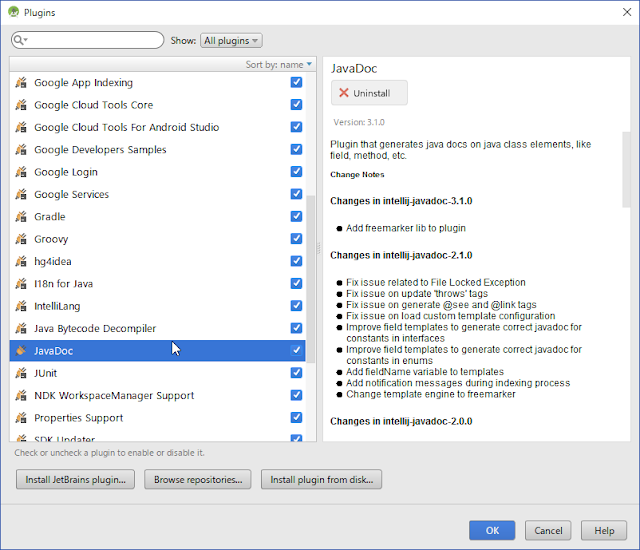The height and width of the screenshot is (550, 640).
Task: Click the JUnit plugin icon
Action: [x=21, y=373]
